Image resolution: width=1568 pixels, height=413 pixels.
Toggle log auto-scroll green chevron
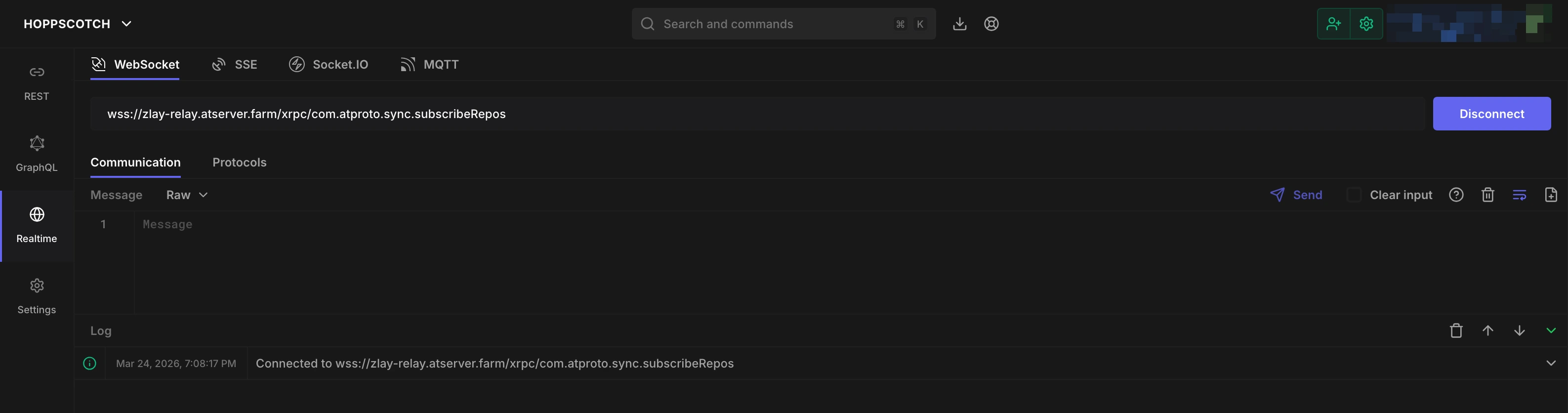click(1550, 331)
